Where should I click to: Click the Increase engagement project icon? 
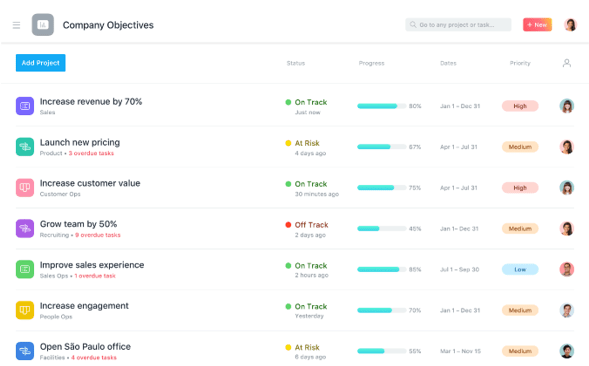[25, 310]
